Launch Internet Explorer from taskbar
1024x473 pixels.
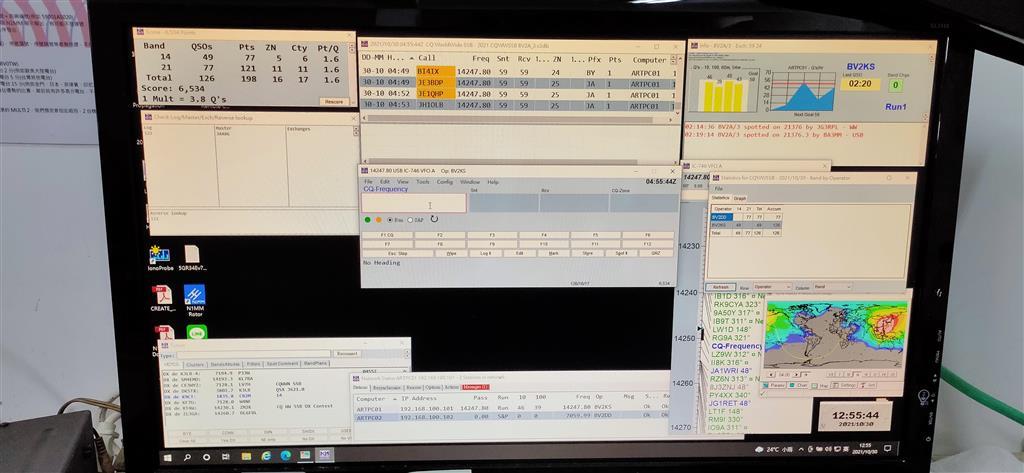coord(266,456)
